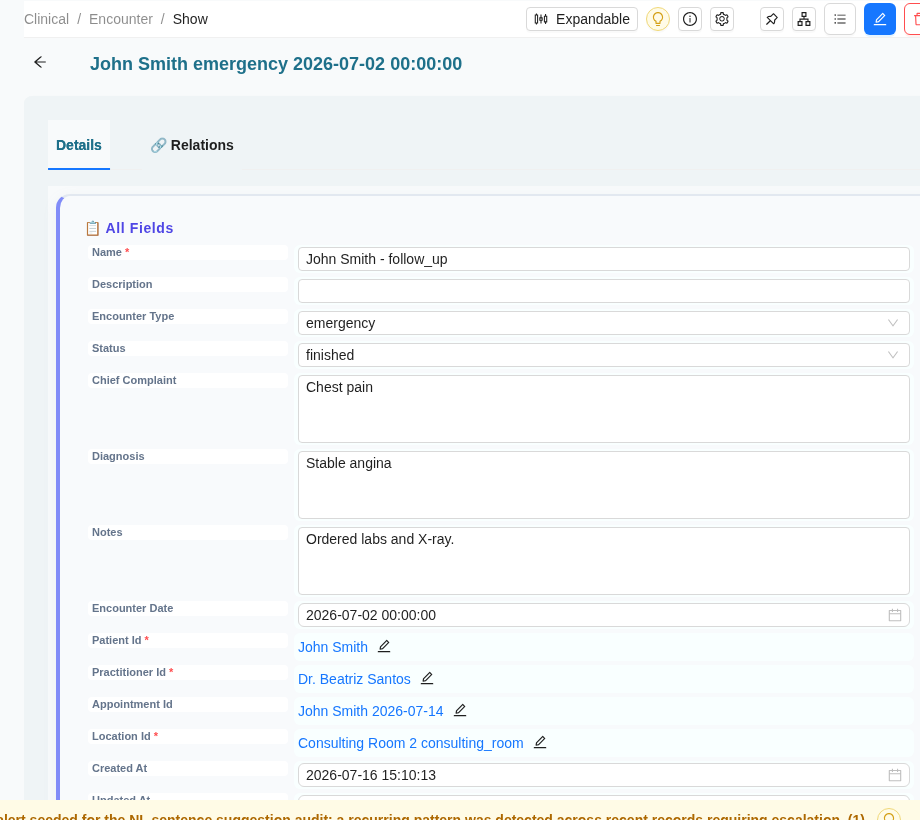This screenshot has height=820, width=920.
Task: Click the Clinical breadcrumb
Action: (46, 19)
